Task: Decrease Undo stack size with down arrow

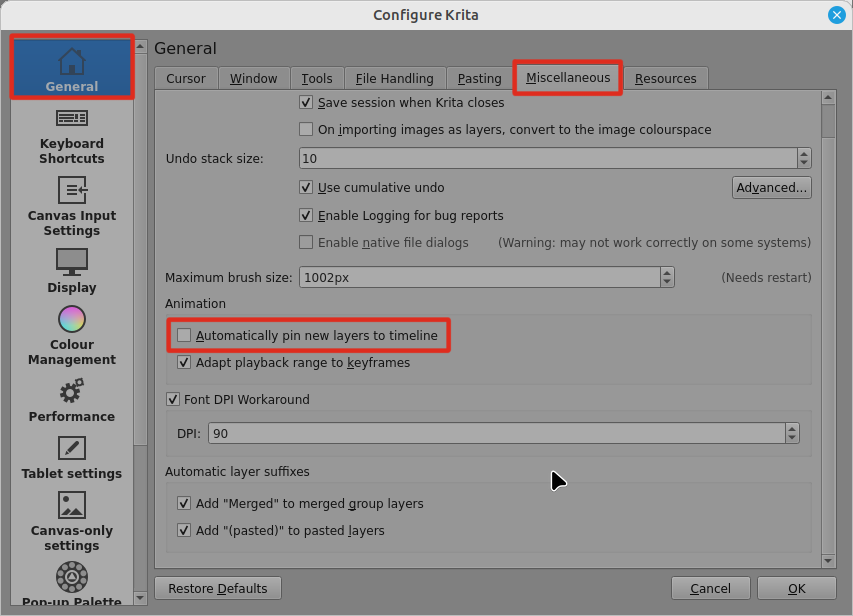Action: point(804,163)
